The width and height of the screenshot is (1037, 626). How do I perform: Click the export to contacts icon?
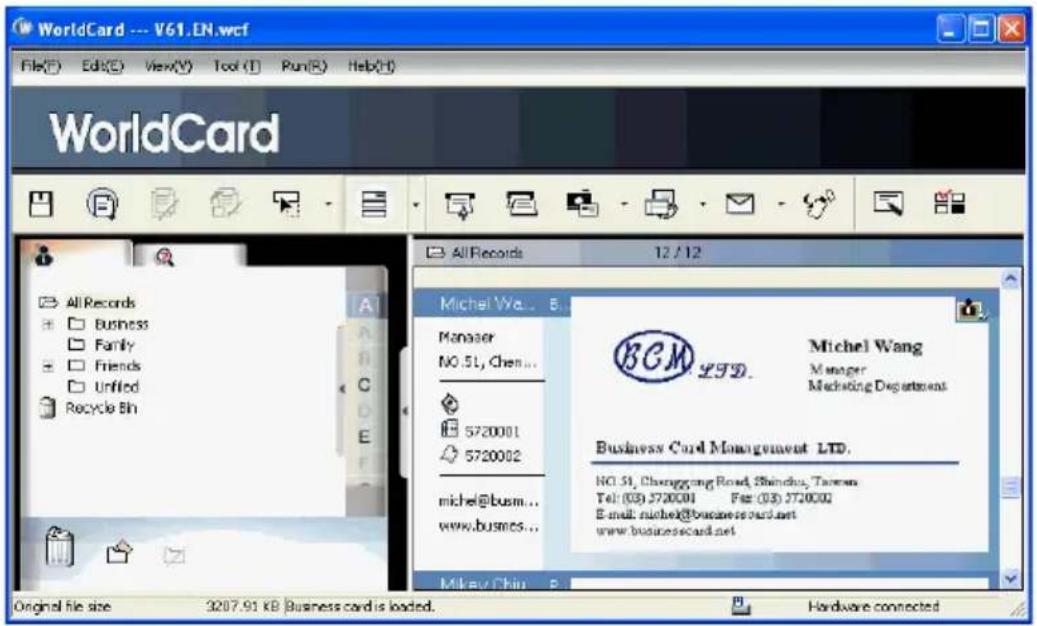583,204
